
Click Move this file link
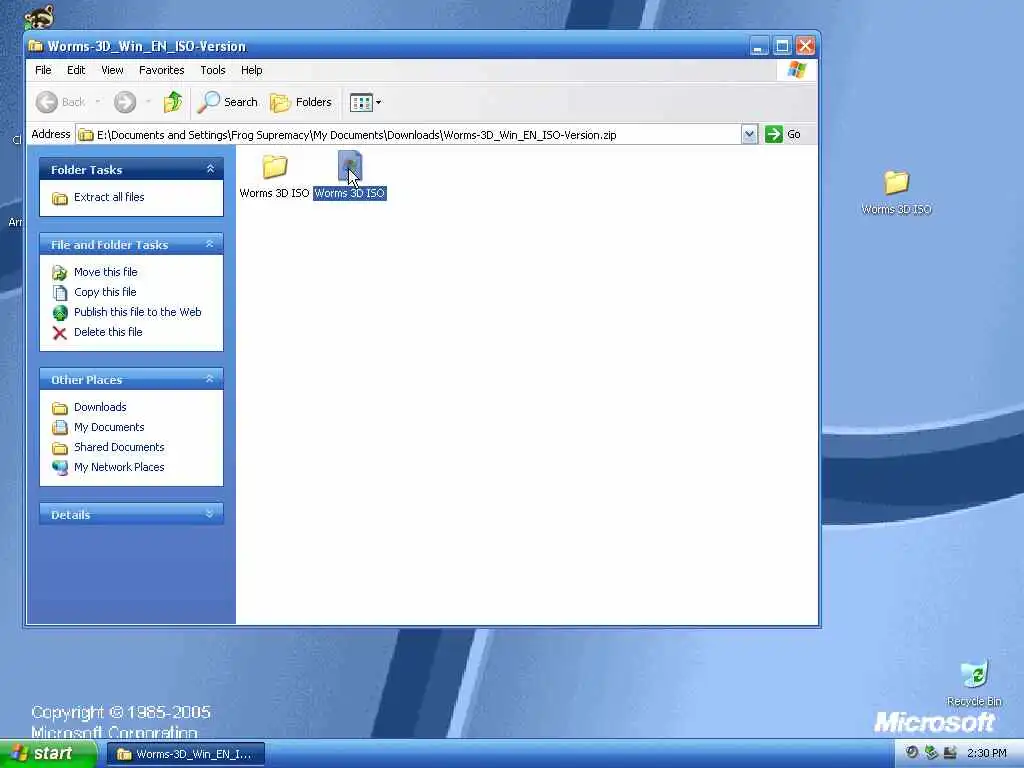coord(106,272)
